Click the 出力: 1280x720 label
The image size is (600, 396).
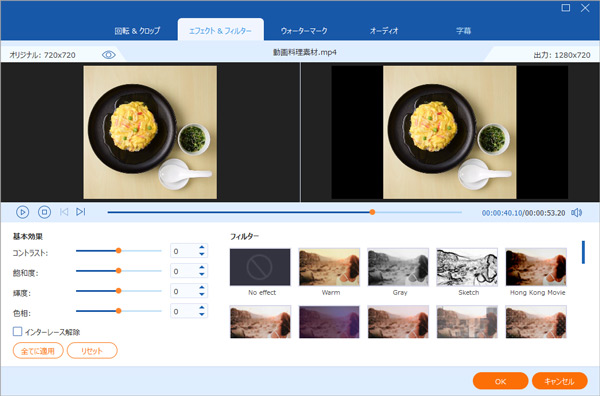[562, 55]
